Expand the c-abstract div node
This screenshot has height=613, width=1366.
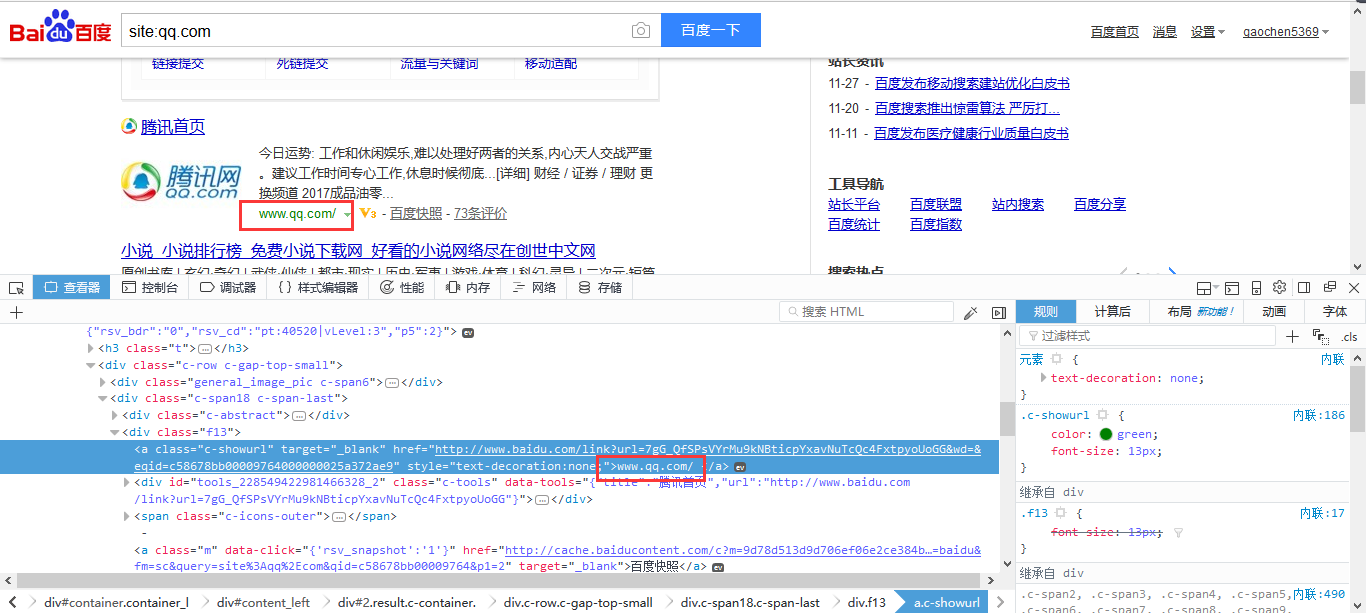(x=115, y=415)
